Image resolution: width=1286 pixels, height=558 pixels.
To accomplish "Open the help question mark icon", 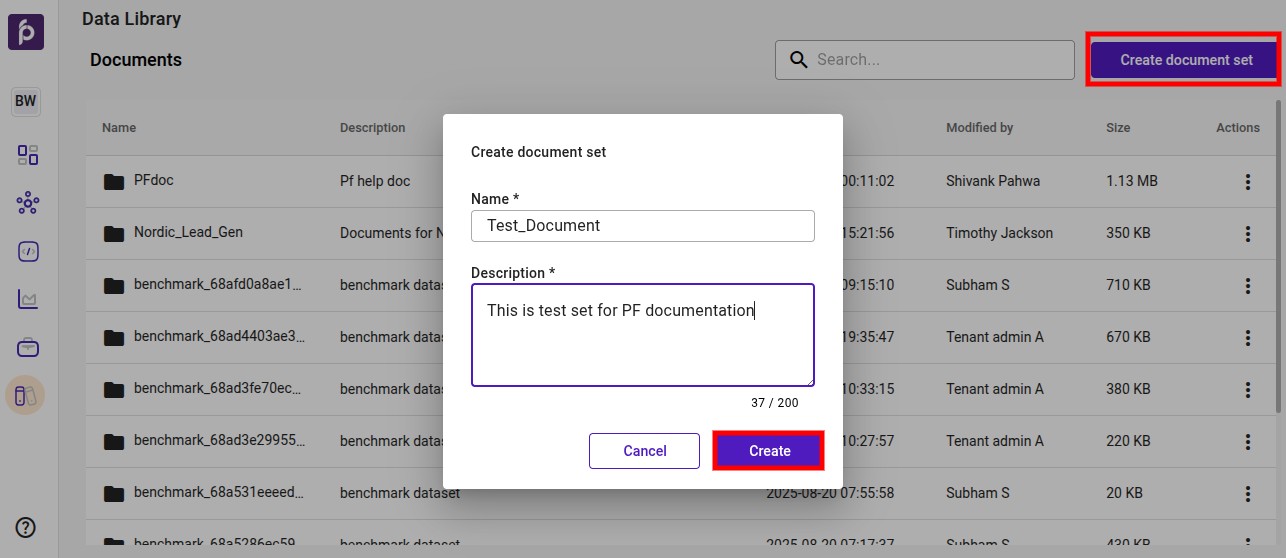I will coord(26,527).
